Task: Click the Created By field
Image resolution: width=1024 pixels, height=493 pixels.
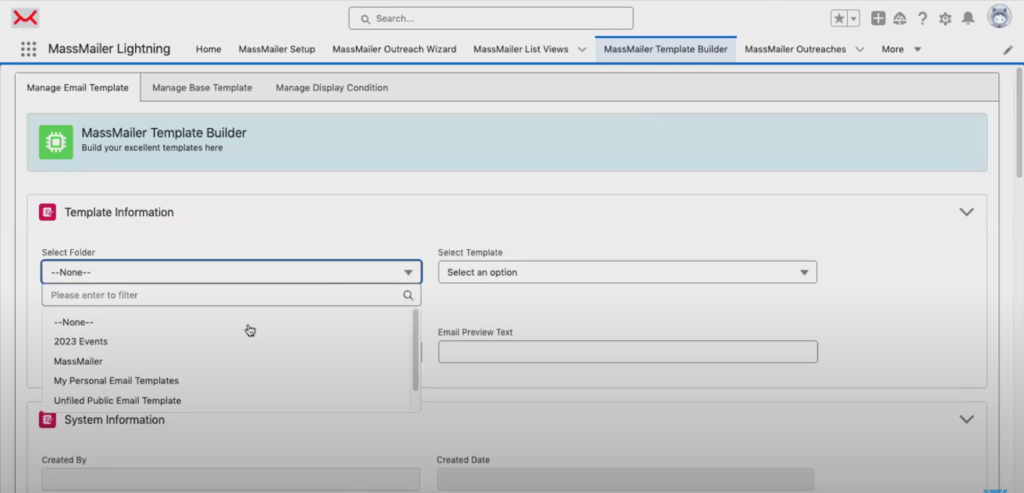Action: pos(231,479)
